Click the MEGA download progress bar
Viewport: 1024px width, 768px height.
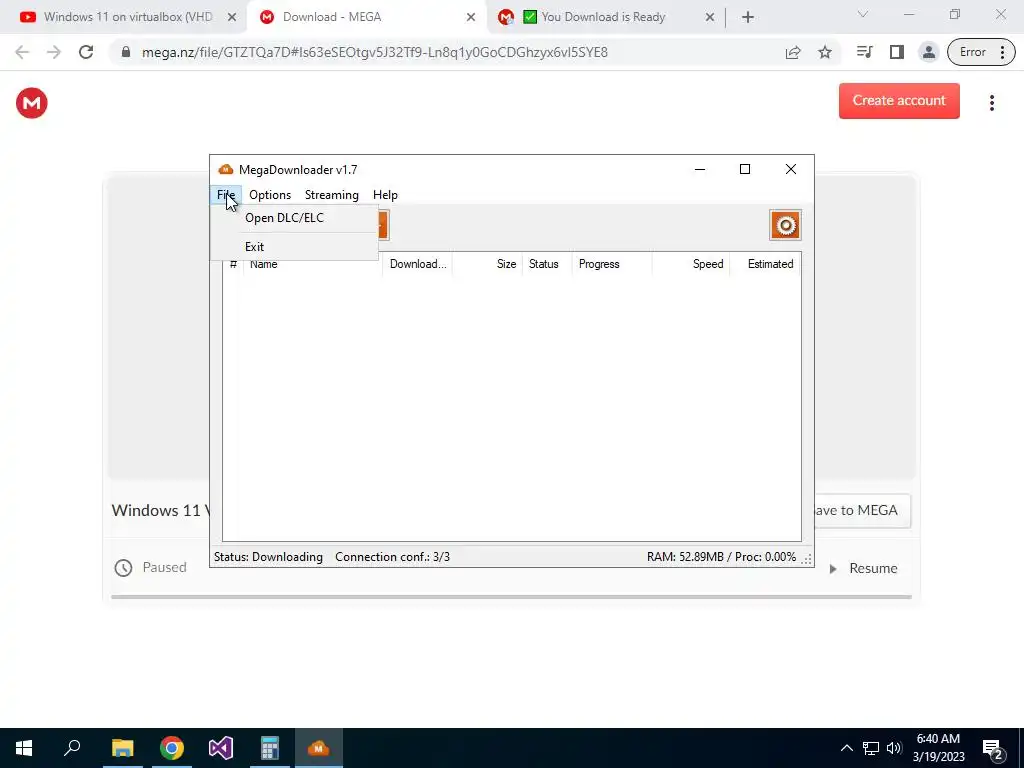(x=511, y=596)
